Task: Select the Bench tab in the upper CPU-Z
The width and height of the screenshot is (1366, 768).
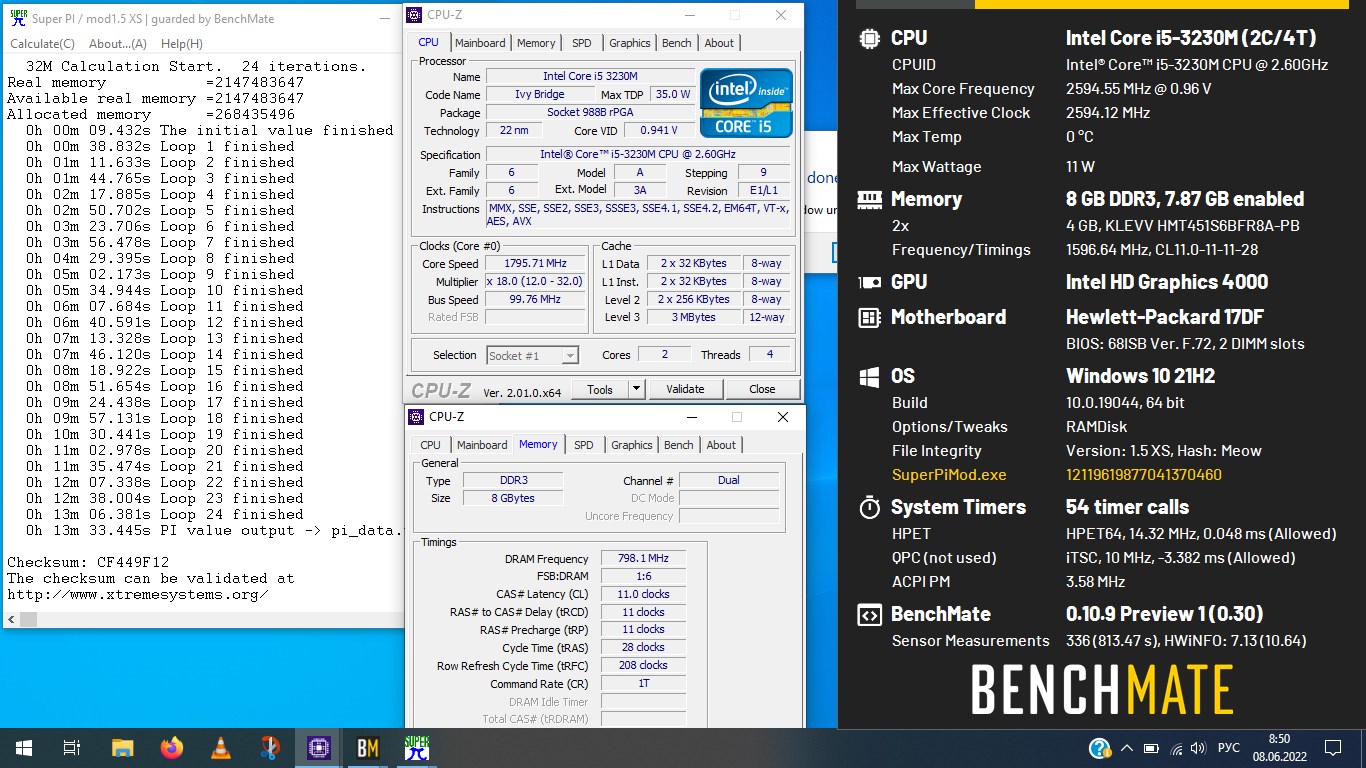Action: pyautogui.click(x=676, y=43)
